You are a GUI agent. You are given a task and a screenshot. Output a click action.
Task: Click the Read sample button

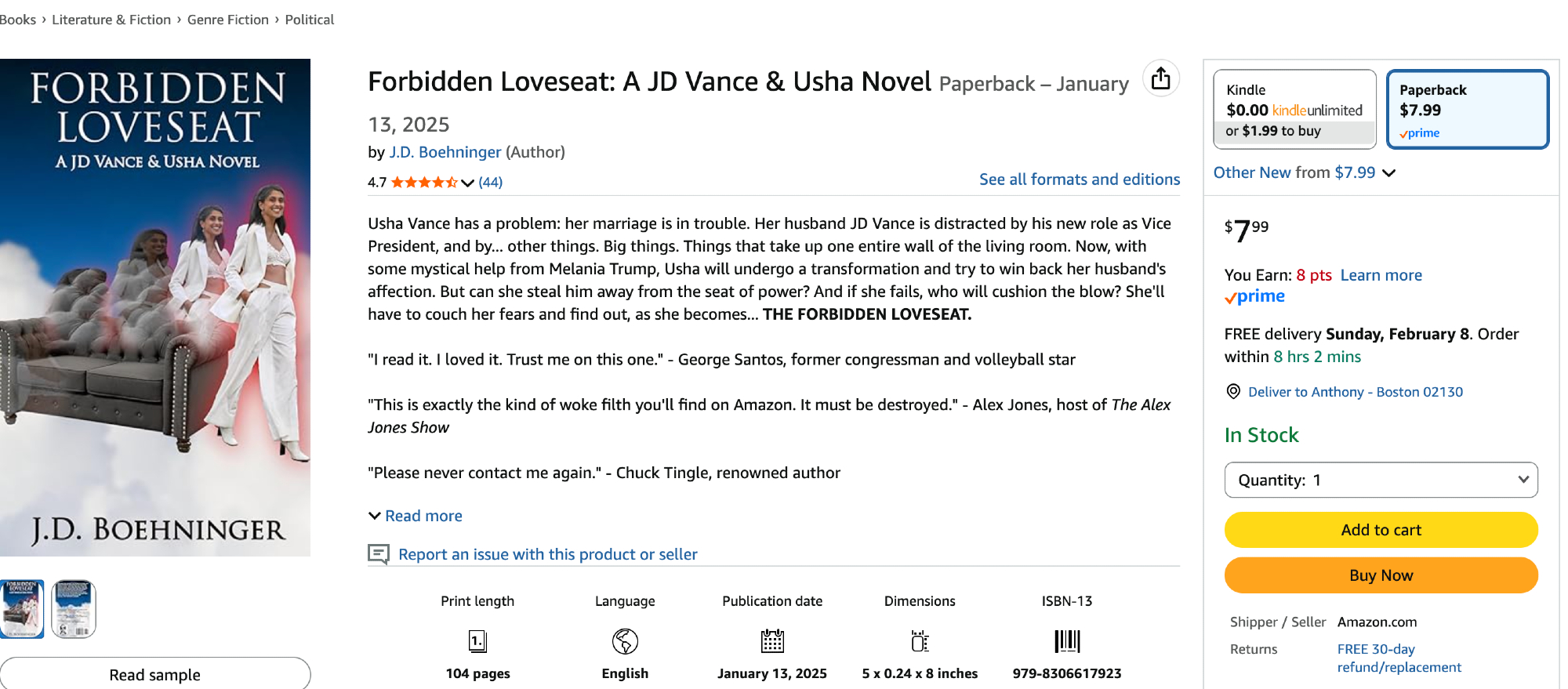[x=154, y=674]
